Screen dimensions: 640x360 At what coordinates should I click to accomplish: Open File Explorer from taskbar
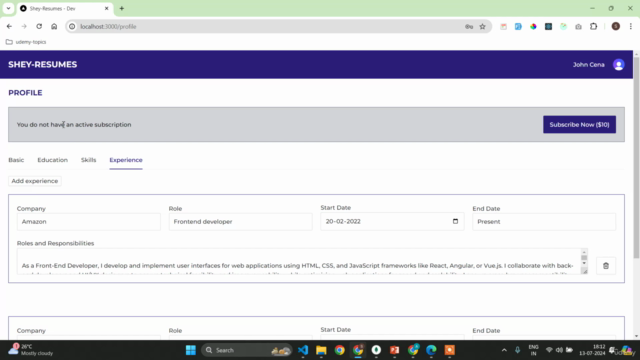(321, 350)
